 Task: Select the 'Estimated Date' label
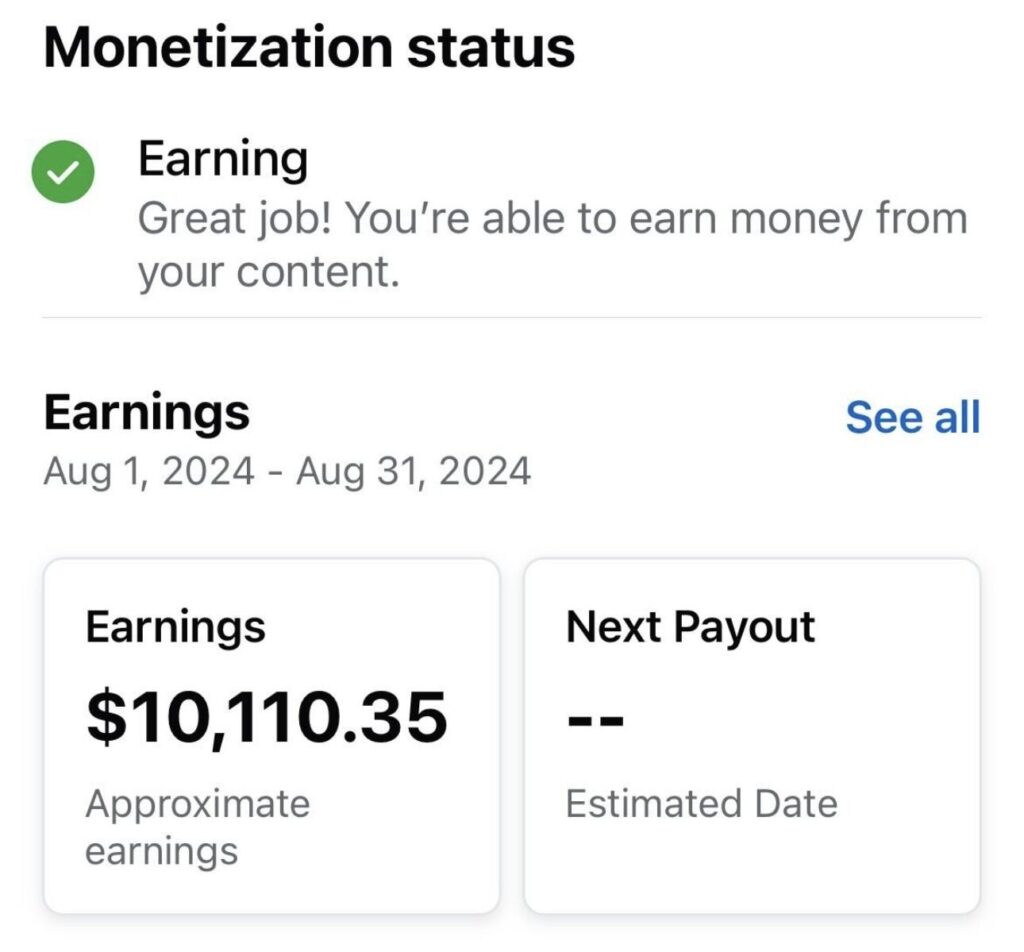point(701,803)
